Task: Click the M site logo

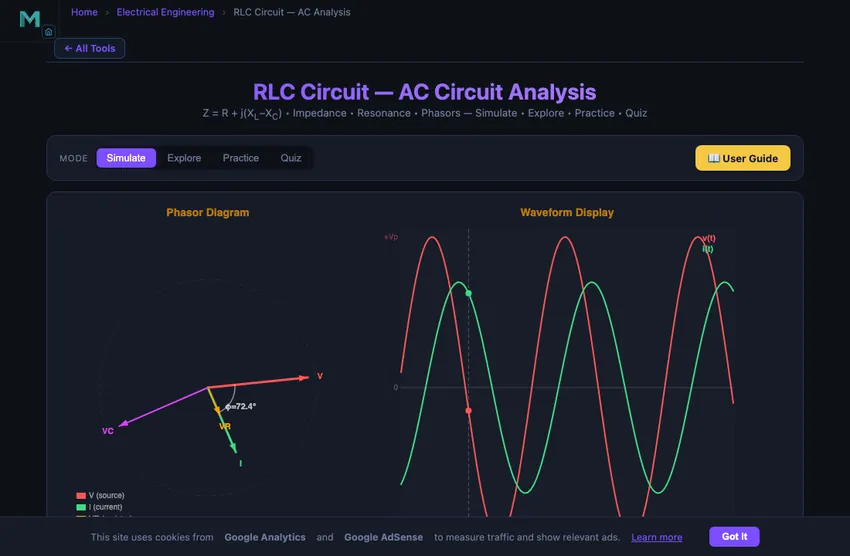Action: (29, 19)
